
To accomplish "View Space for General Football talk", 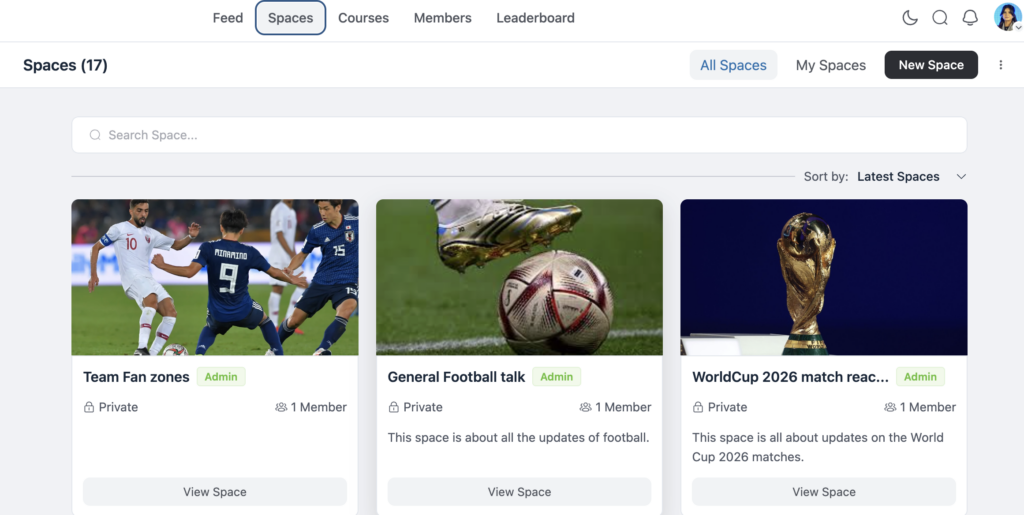I will 519,492.
